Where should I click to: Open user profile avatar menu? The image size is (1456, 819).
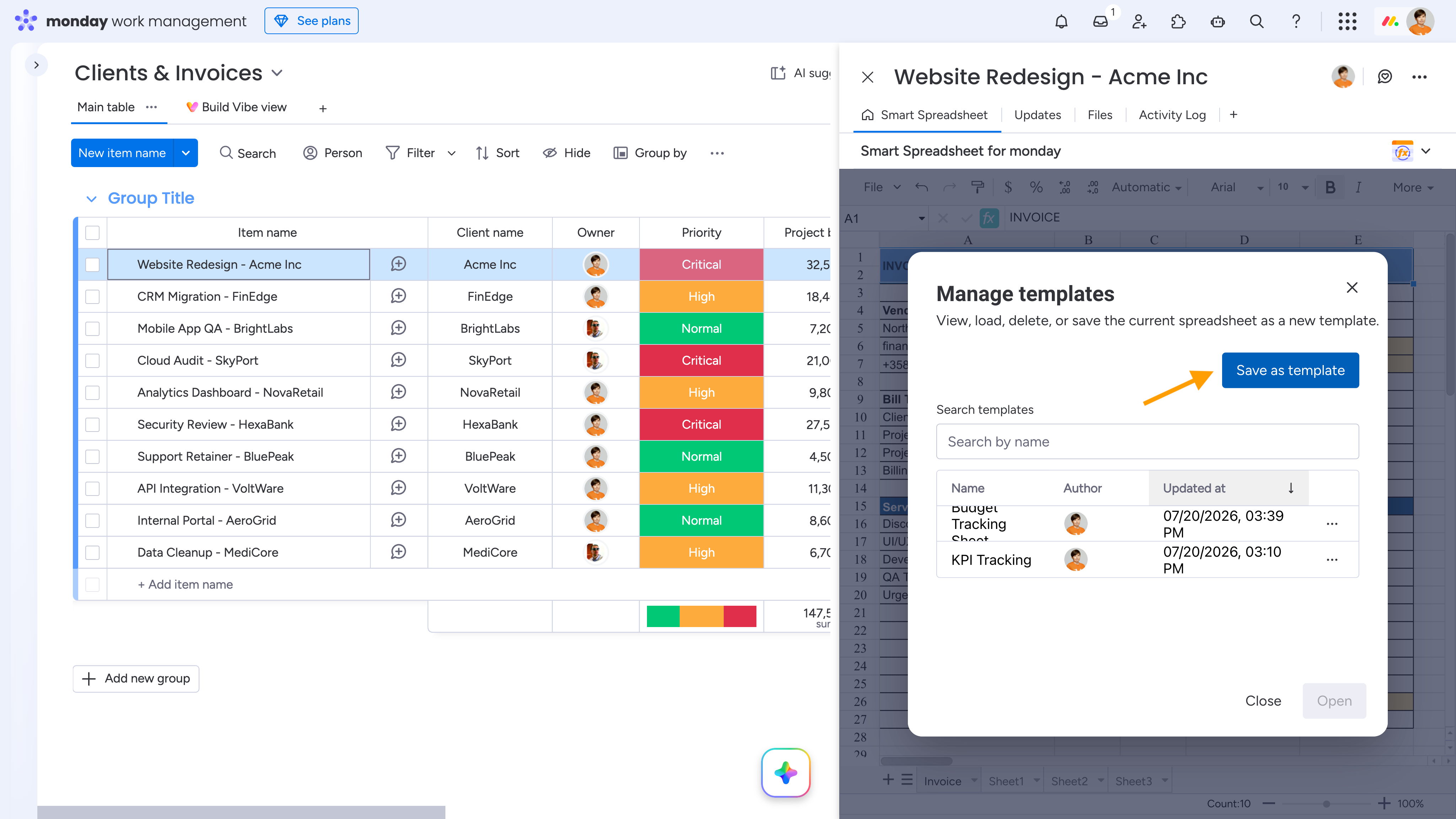[1420, 21]
